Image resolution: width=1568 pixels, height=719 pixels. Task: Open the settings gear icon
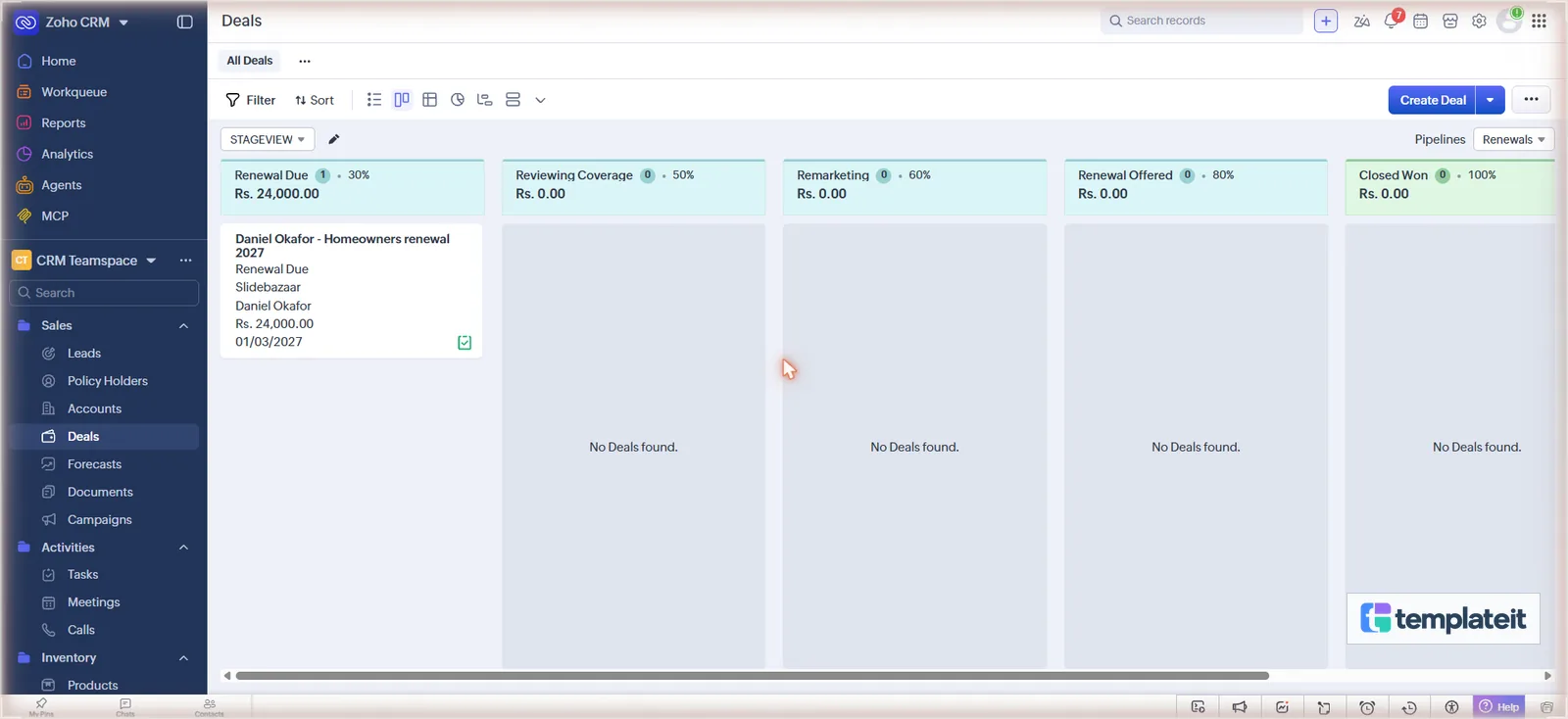tap(1479, 21)
